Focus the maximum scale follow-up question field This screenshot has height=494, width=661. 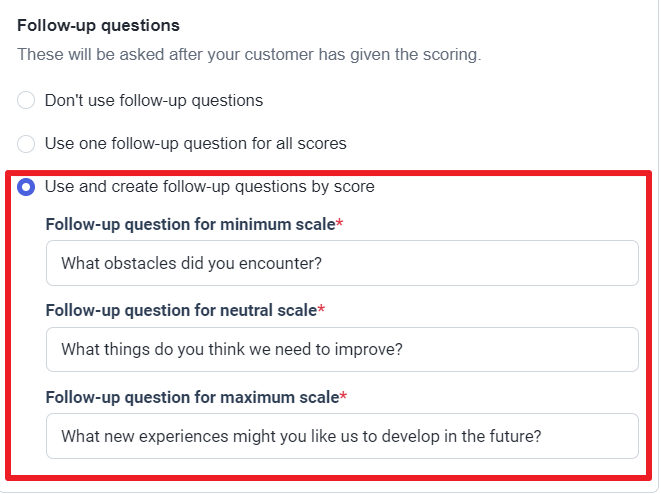(342, 436)
